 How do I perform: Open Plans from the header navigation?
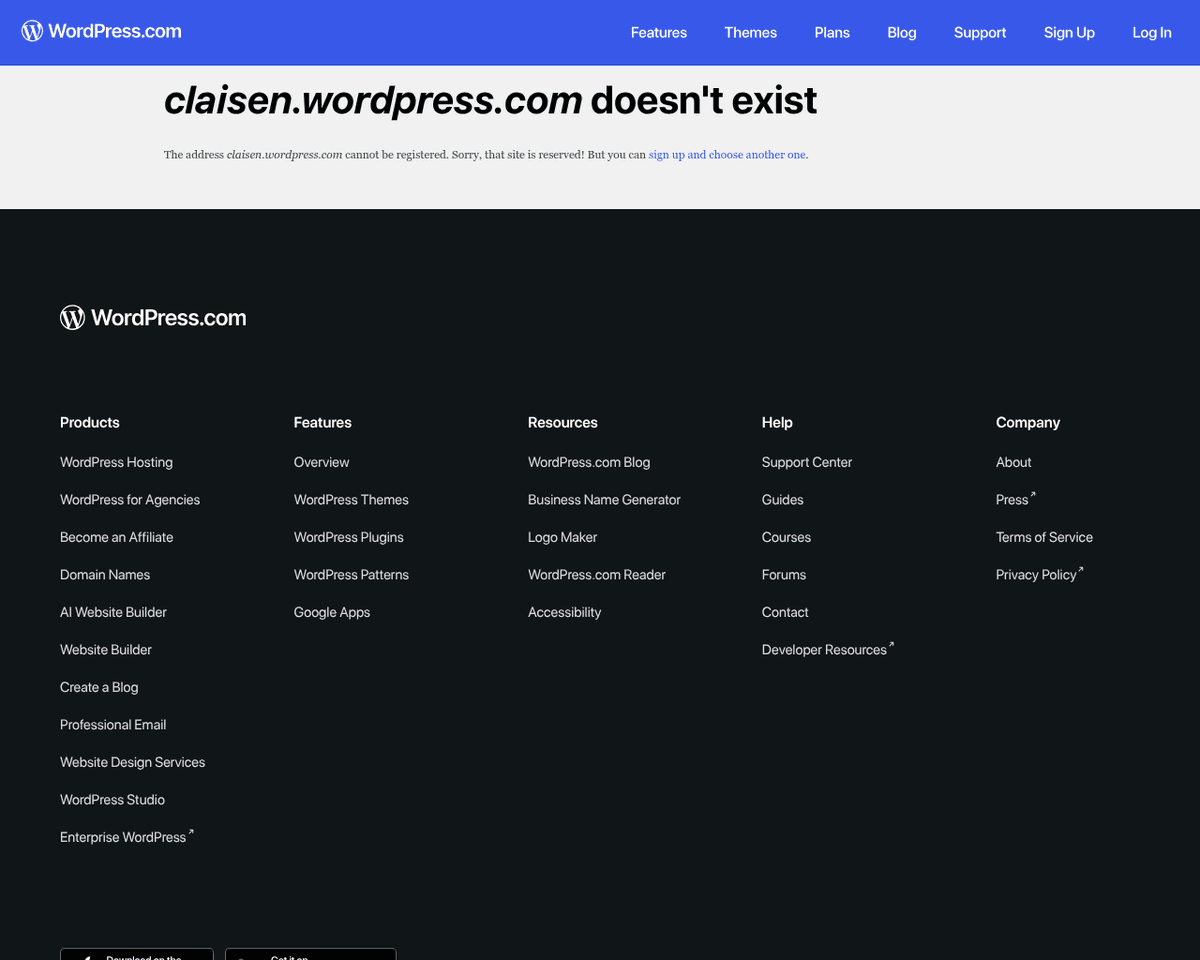tap(831, 33)
